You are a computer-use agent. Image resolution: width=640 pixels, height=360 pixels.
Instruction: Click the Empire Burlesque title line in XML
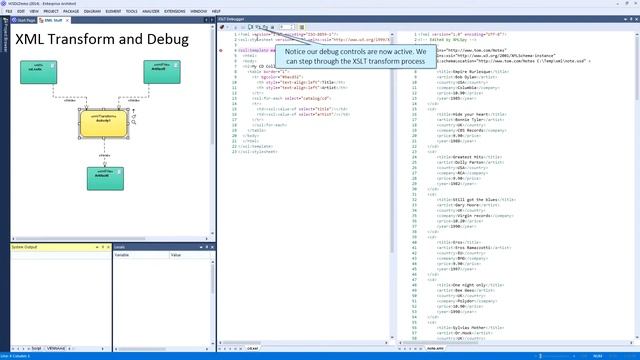473,72
